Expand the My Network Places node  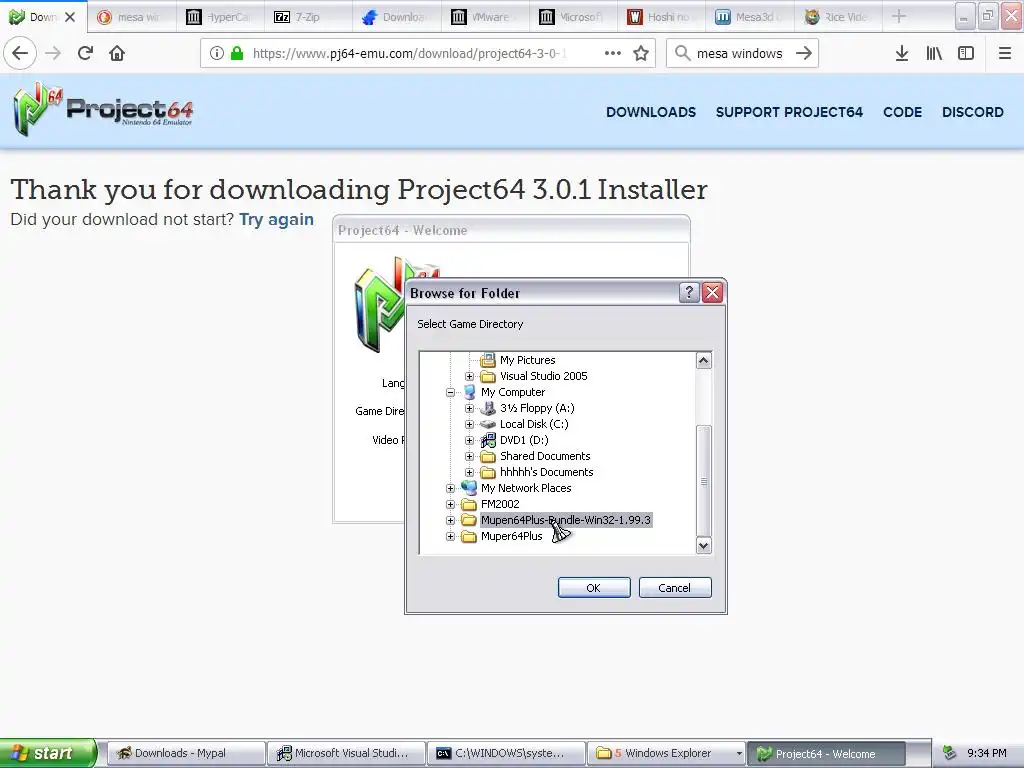[x=451, y=488]
